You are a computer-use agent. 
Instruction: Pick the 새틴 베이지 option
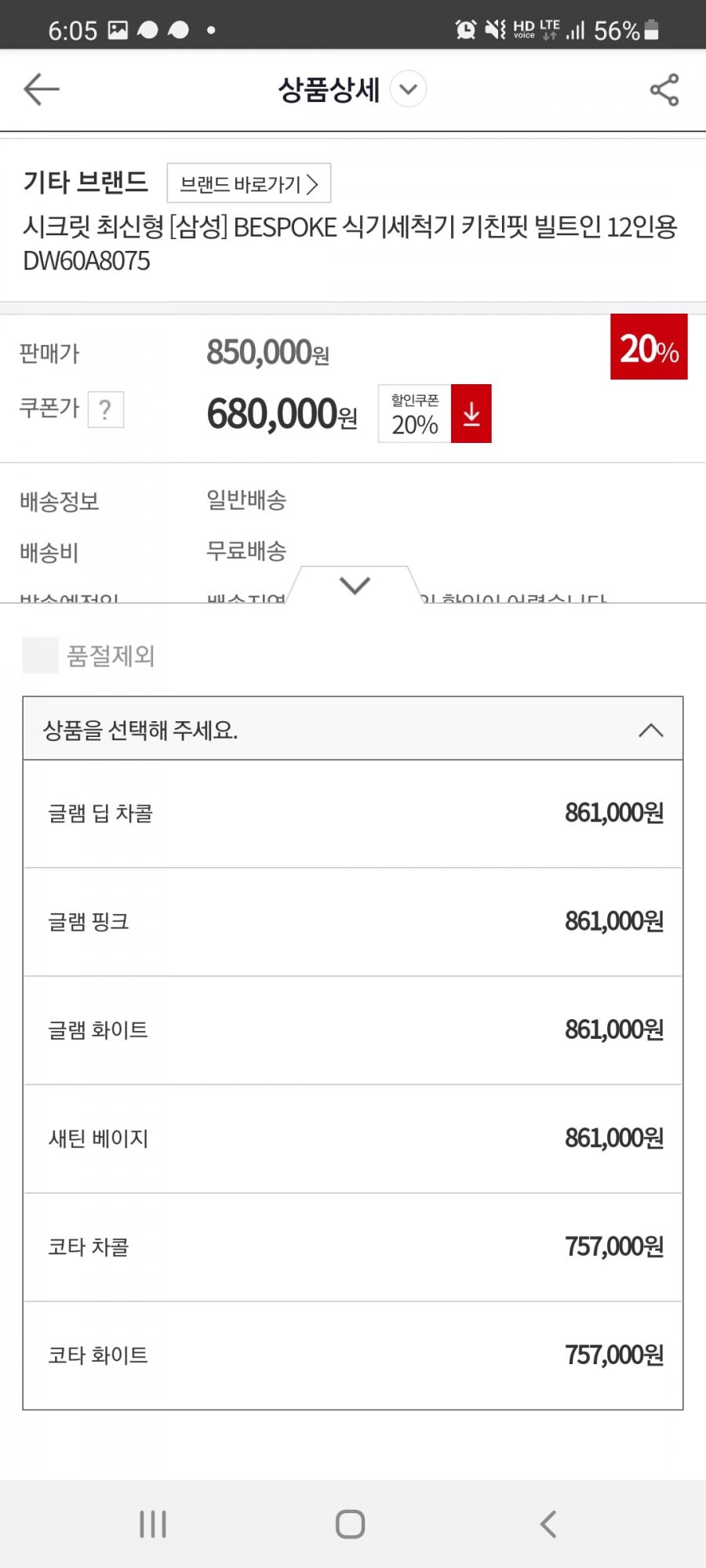[353, 1138]
